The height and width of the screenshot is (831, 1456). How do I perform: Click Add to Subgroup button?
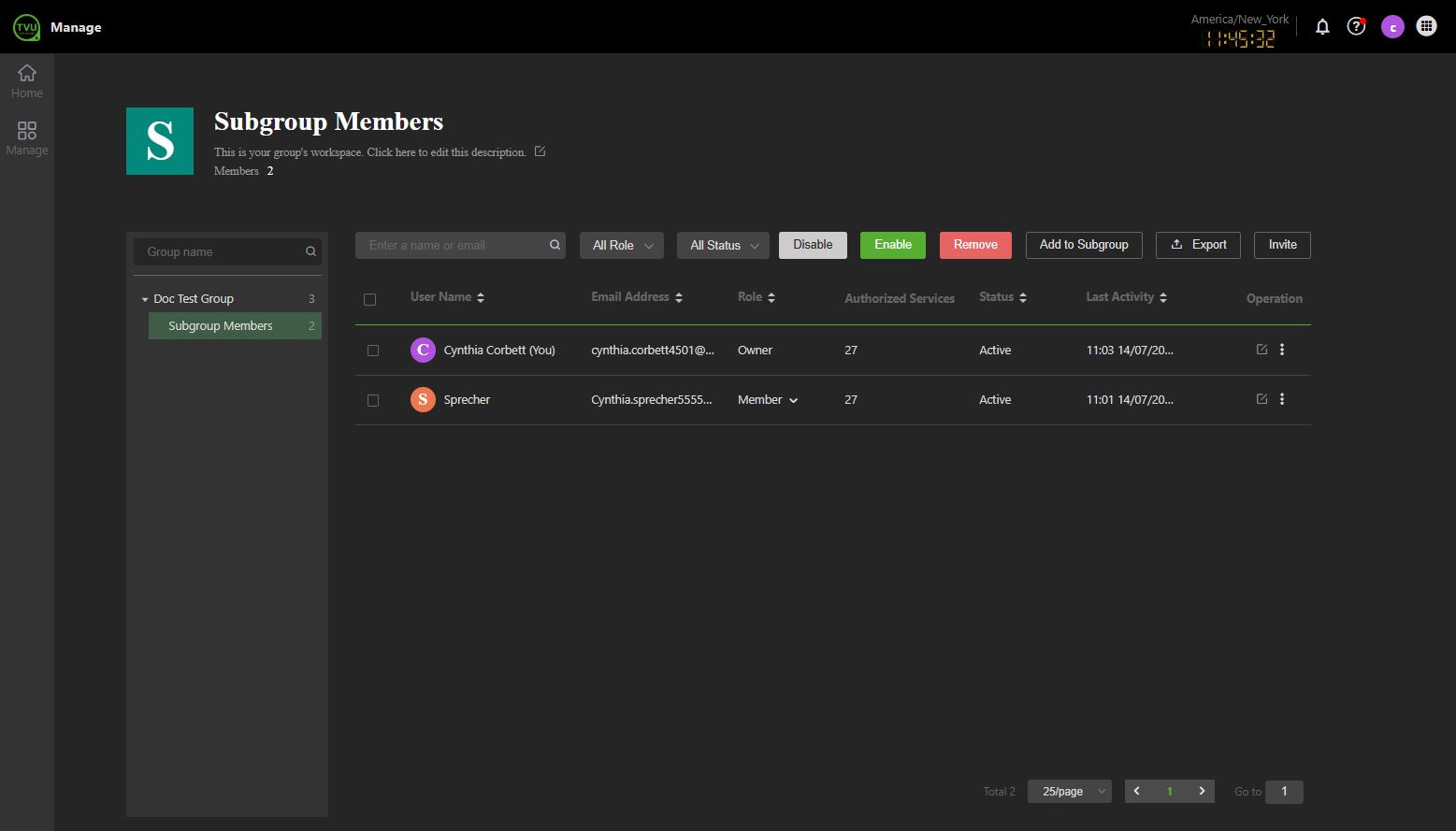point(1084,245)
